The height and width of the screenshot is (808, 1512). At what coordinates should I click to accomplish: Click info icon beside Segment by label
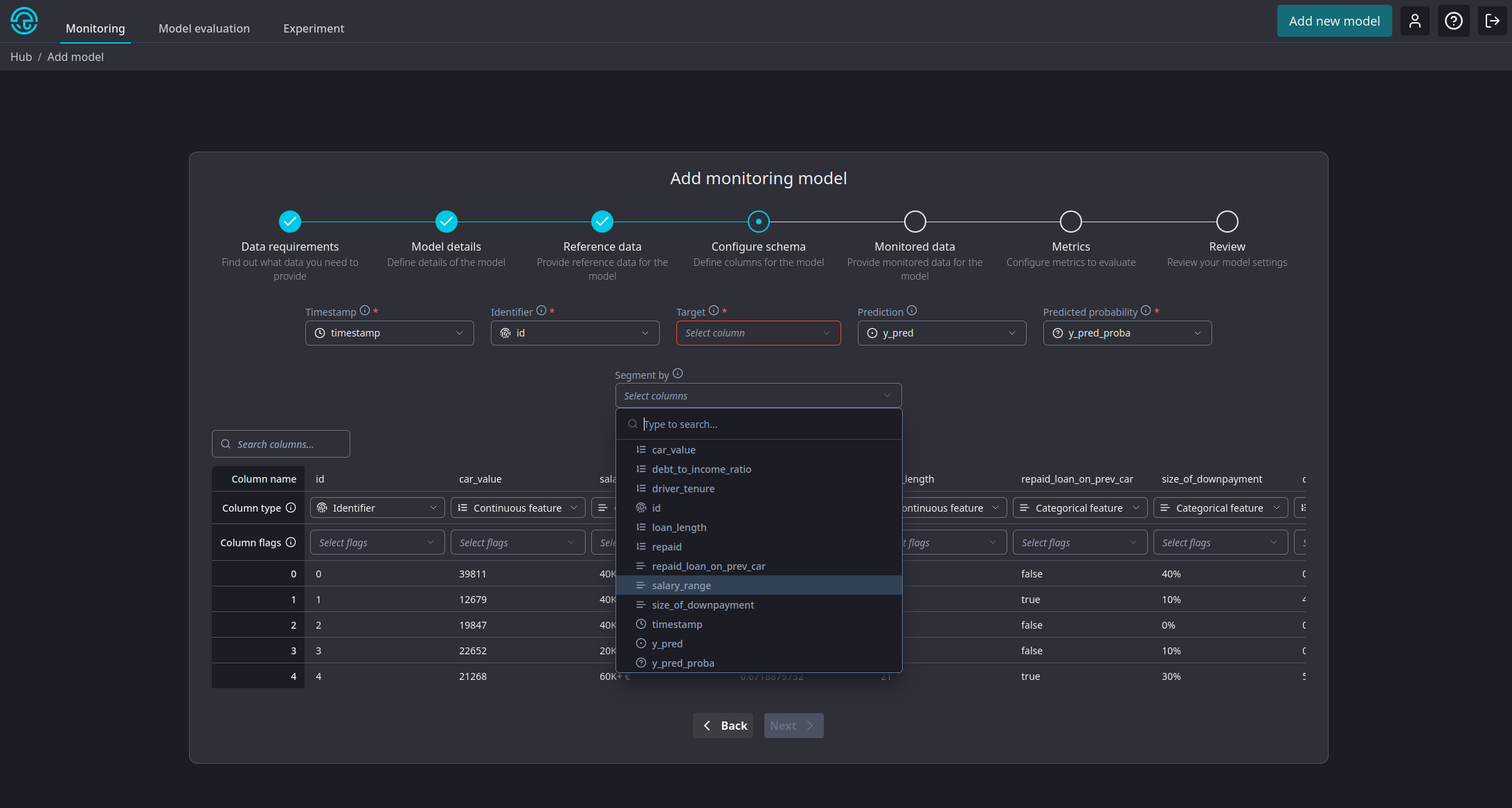[x=678, y=374]
